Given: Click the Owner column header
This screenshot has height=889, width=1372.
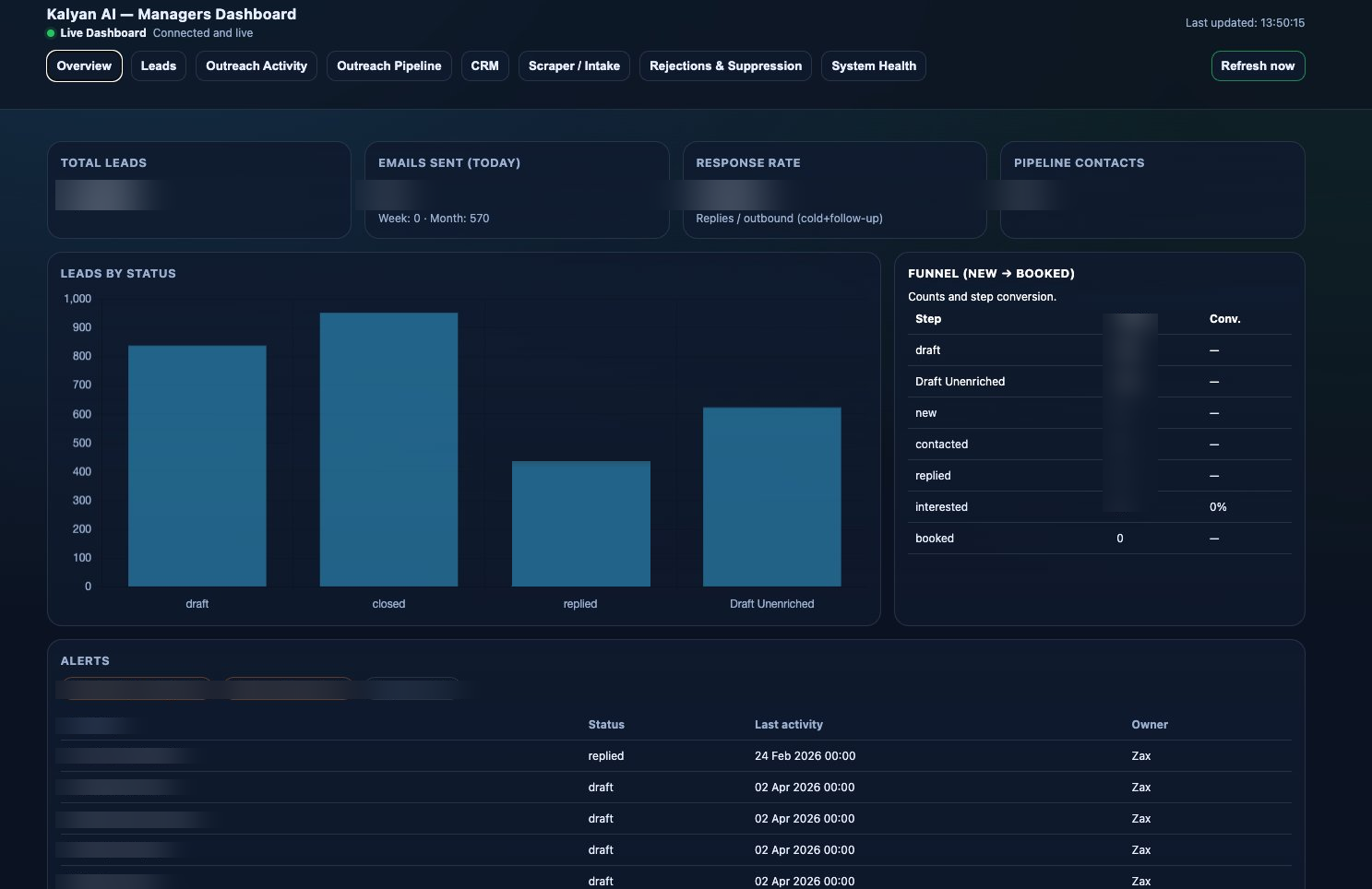Looking at the screenshot, I should point(1150,725).
